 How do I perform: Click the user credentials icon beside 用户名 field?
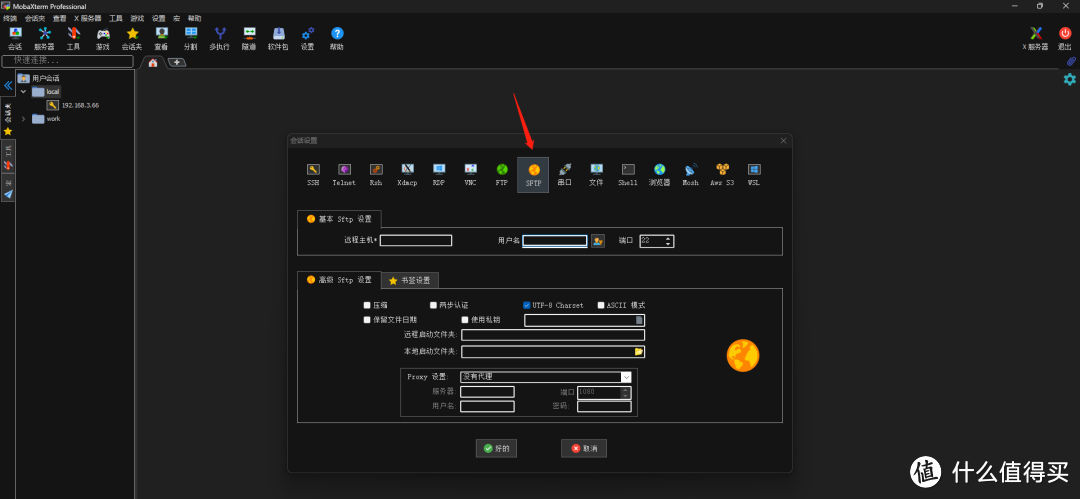tap(598, 241)
